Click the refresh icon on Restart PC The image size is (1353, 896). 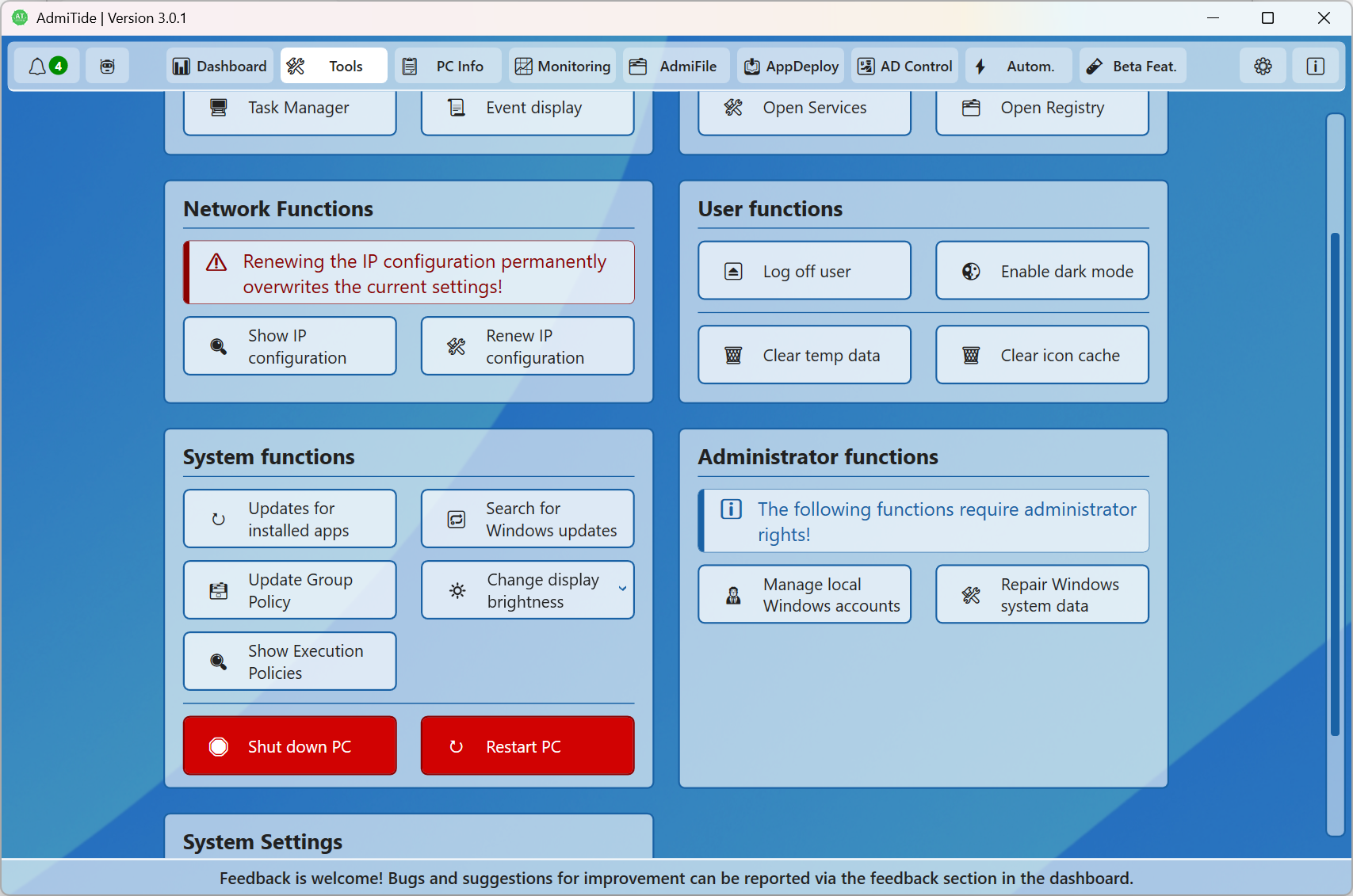click(457, 746)
